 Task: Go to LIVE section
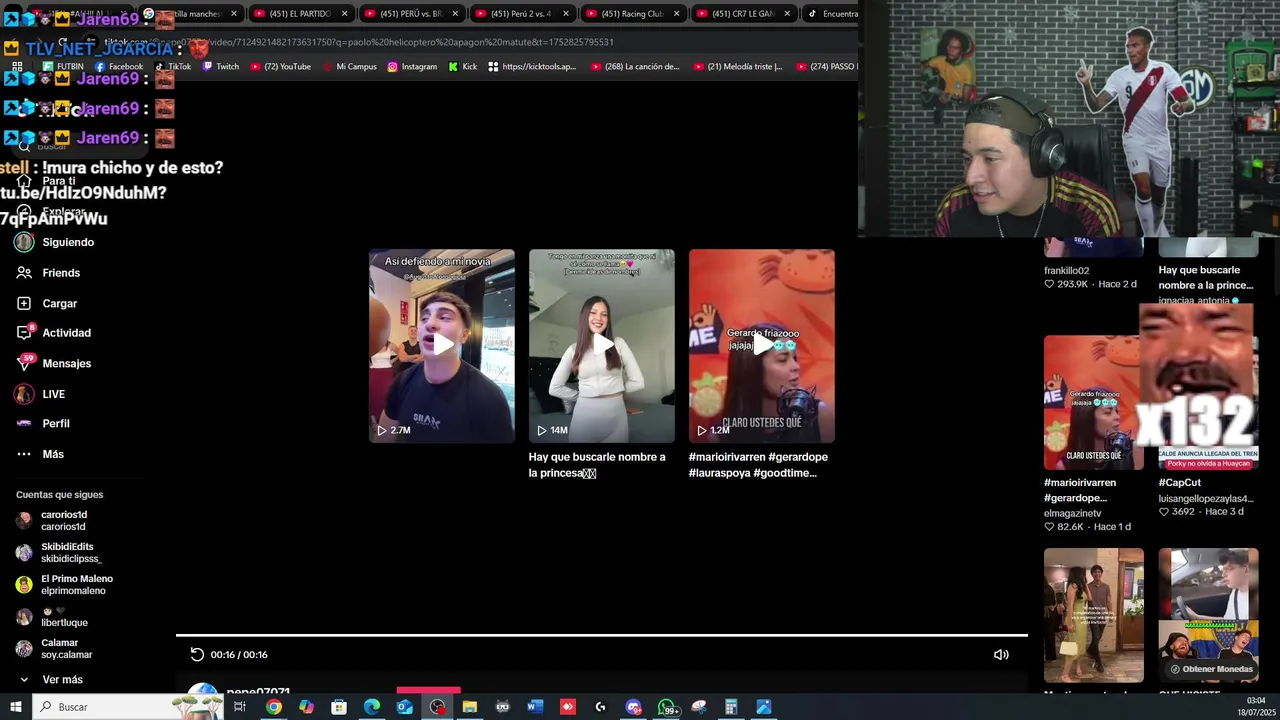53,394
